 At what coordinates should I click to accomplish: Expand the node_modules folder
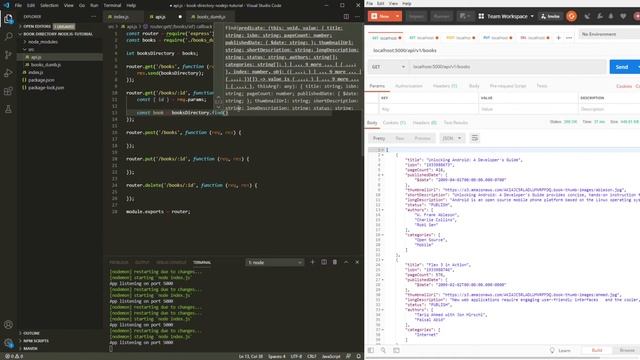pyautogui.click(x=42, y=42)
